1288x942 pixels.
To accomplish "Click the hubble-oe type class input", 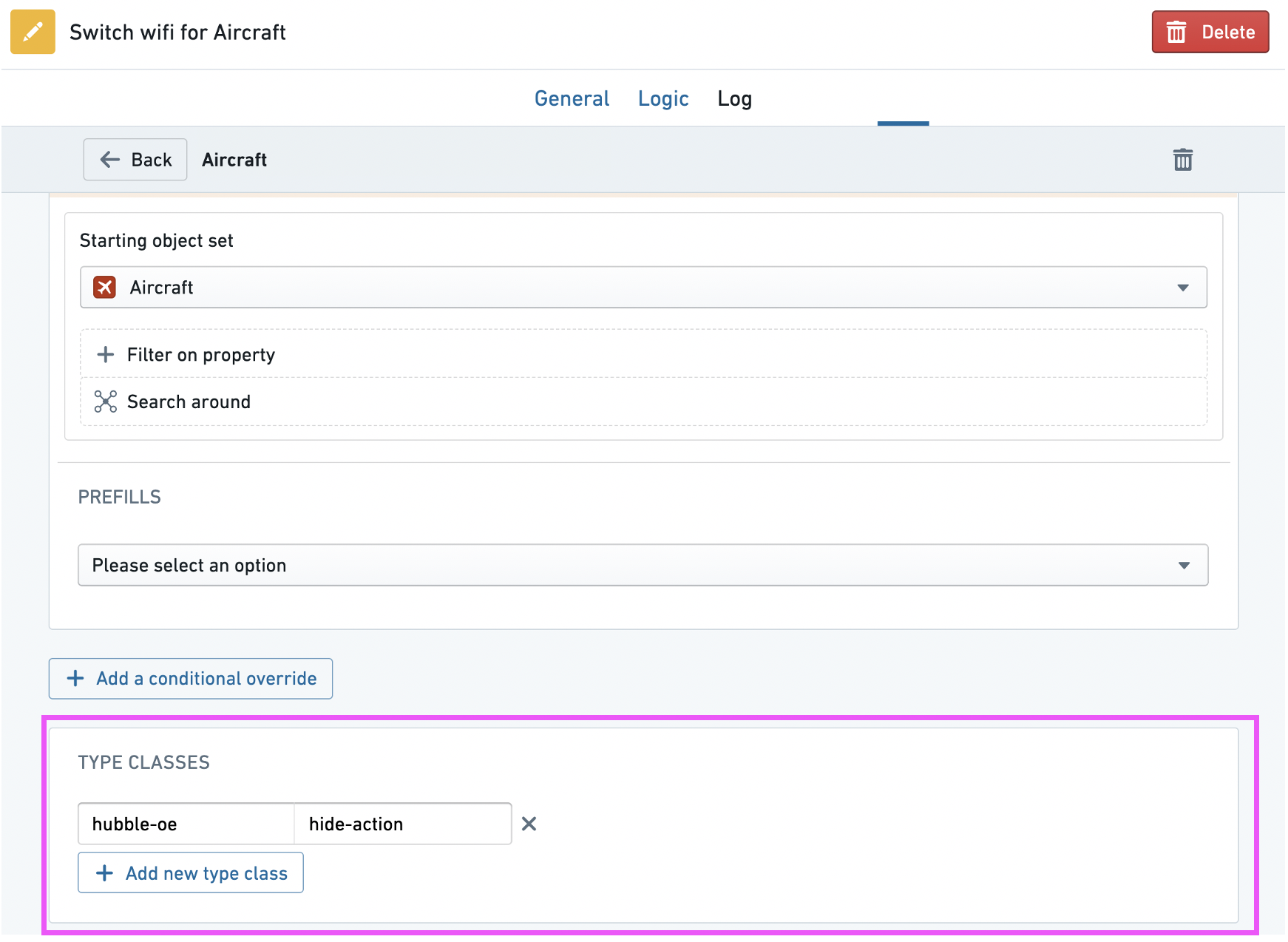I will click(x=186, y=824).
